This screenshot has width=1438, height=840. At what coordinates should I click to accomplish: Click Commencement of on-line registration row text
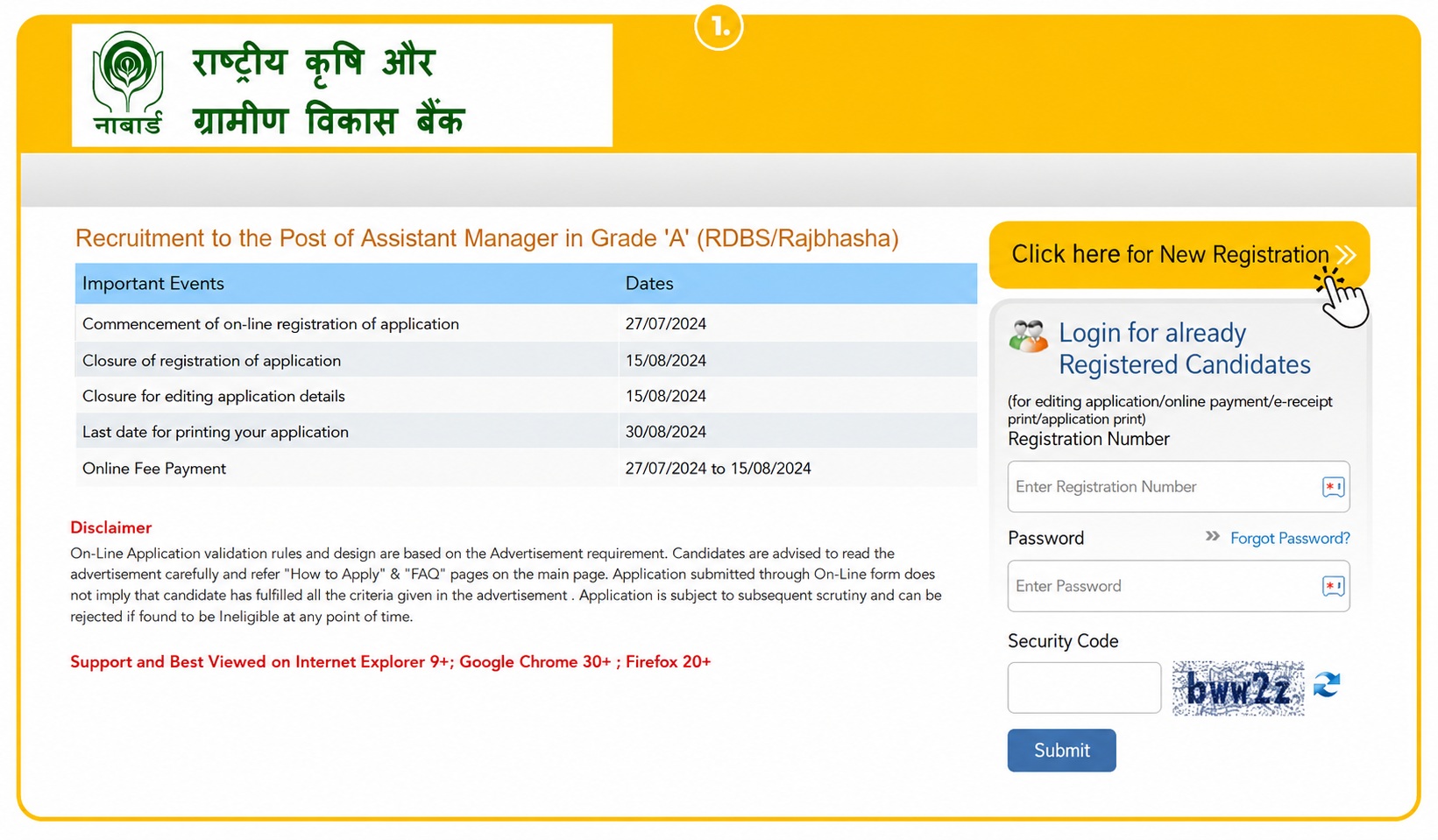pyautogui.click(x=271, y=324)
